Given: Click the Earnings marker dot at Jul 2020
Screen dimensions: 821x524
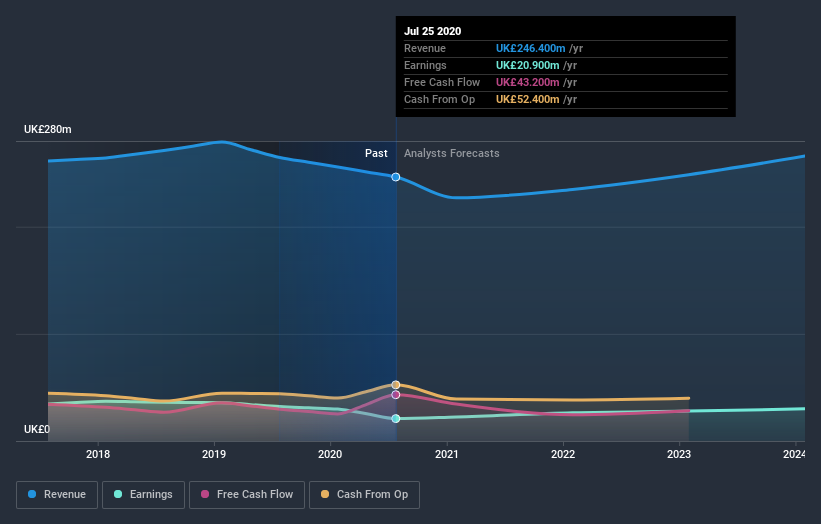Looking at the screenshot, I should [x=396, y=418].
